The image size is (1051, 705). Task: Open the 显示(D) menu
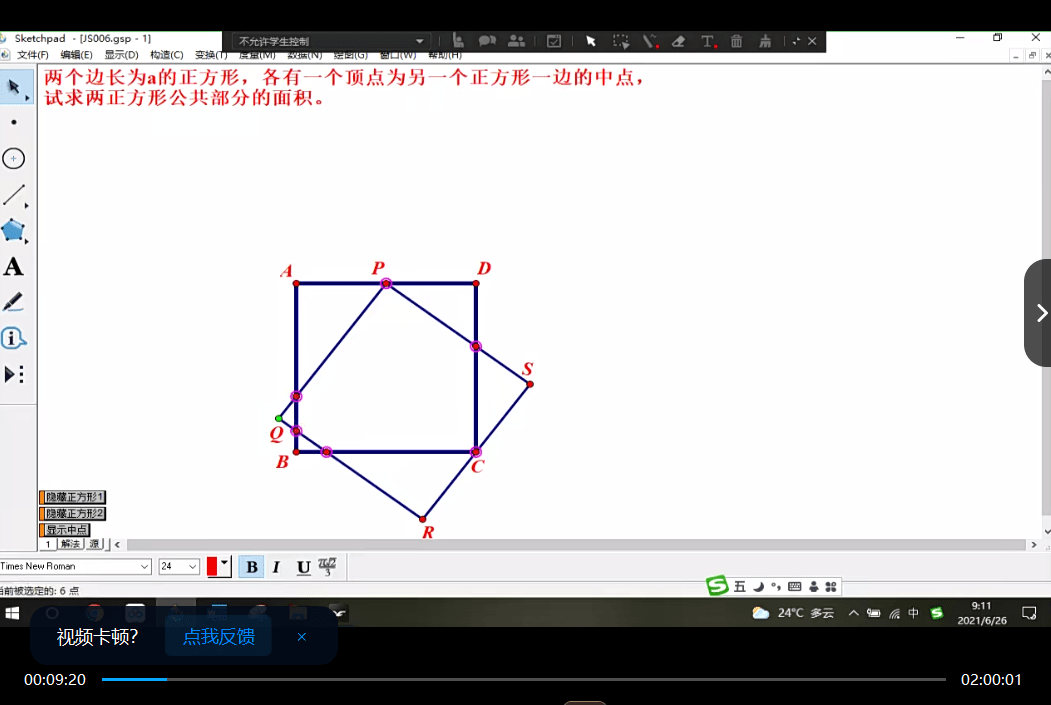coord(121,55)
